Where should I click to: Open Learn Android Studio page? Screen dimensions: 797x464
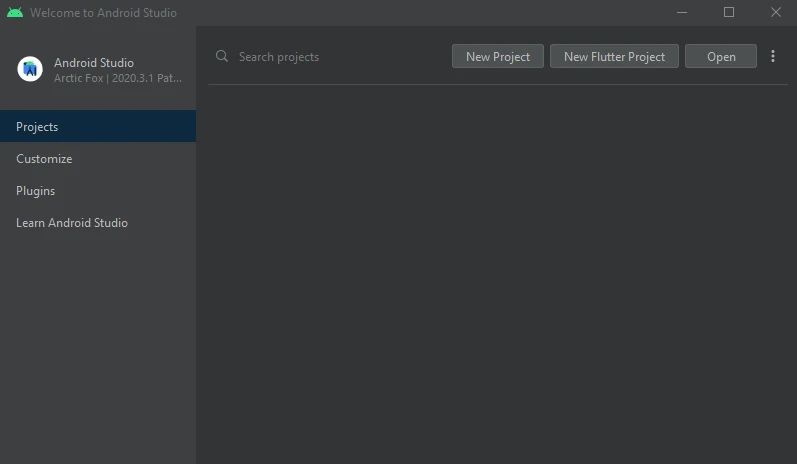[x=98, y=223]
